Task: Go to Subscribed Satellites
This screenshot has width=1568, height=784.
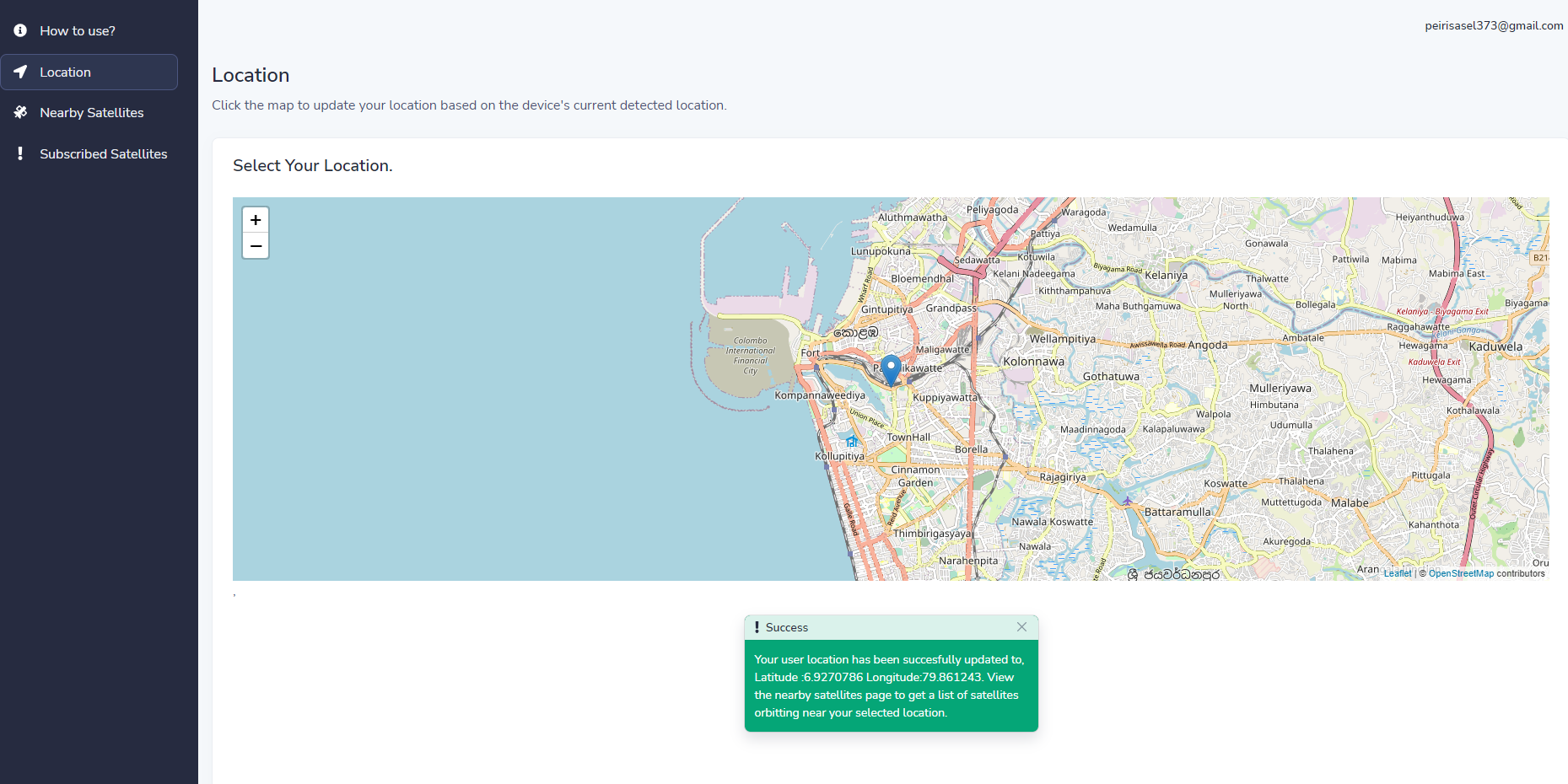Action: (89, 153)
